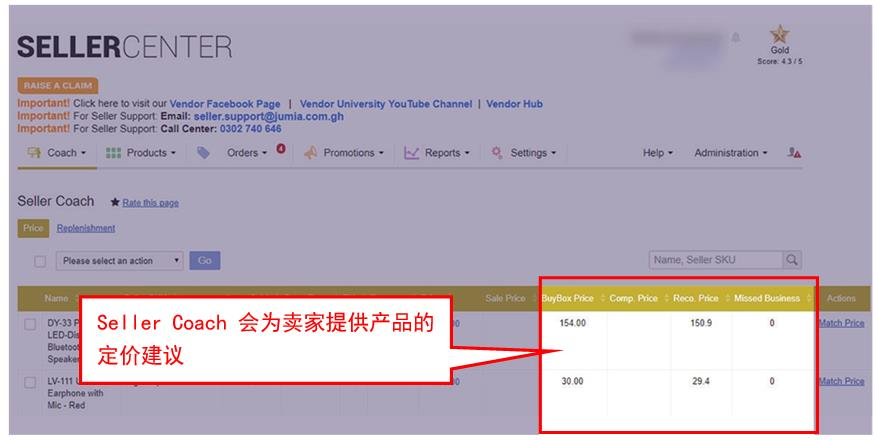Image resolution: width=877 pixels, height=440 pixels.
Task: Expand the Orders menu
Action: (247, 153)
